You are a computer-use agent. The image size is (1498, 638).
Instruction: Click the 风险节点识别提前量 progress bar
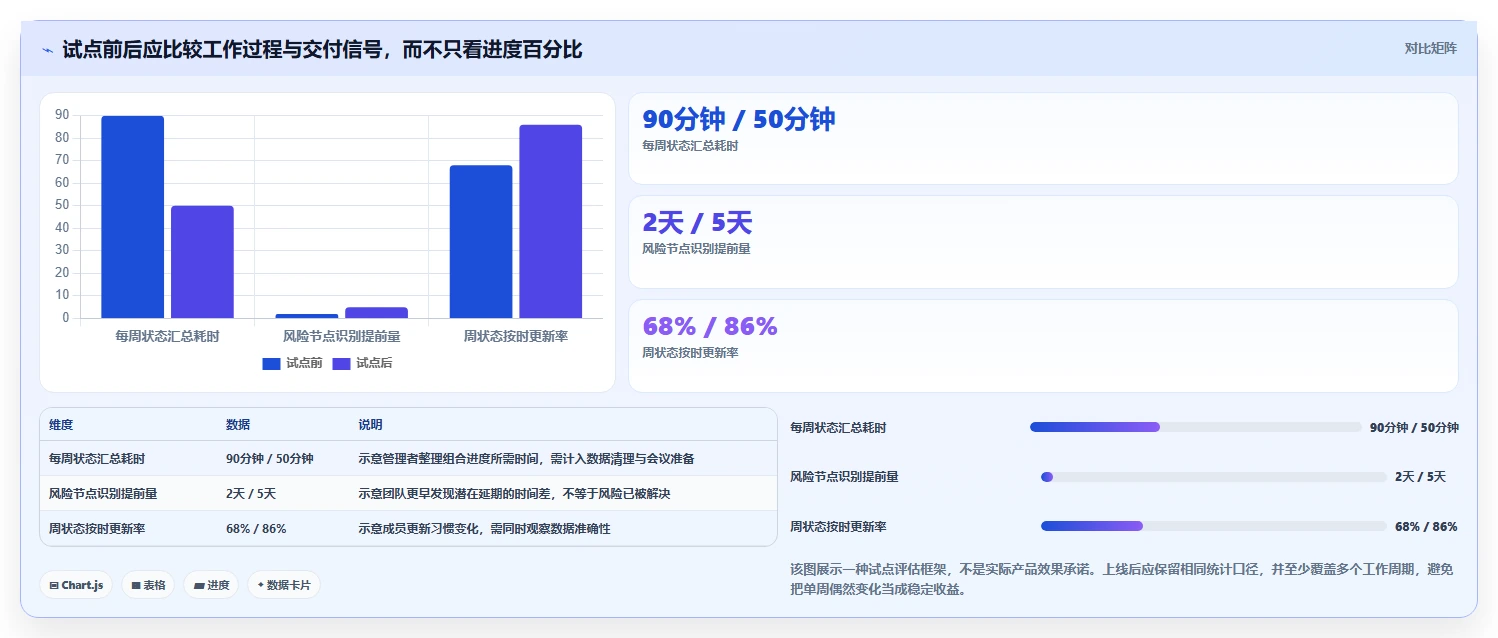click(1213, 477)
